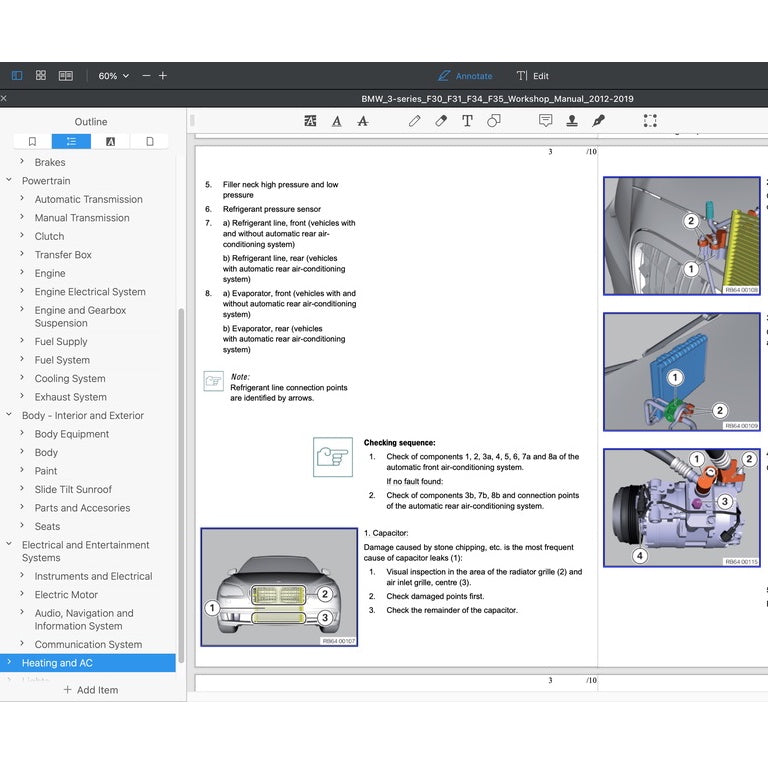Viewport: 768px width, 768px height.
Task: Select the text box tool
Action: pyautogui.click(x=467, y=120)
